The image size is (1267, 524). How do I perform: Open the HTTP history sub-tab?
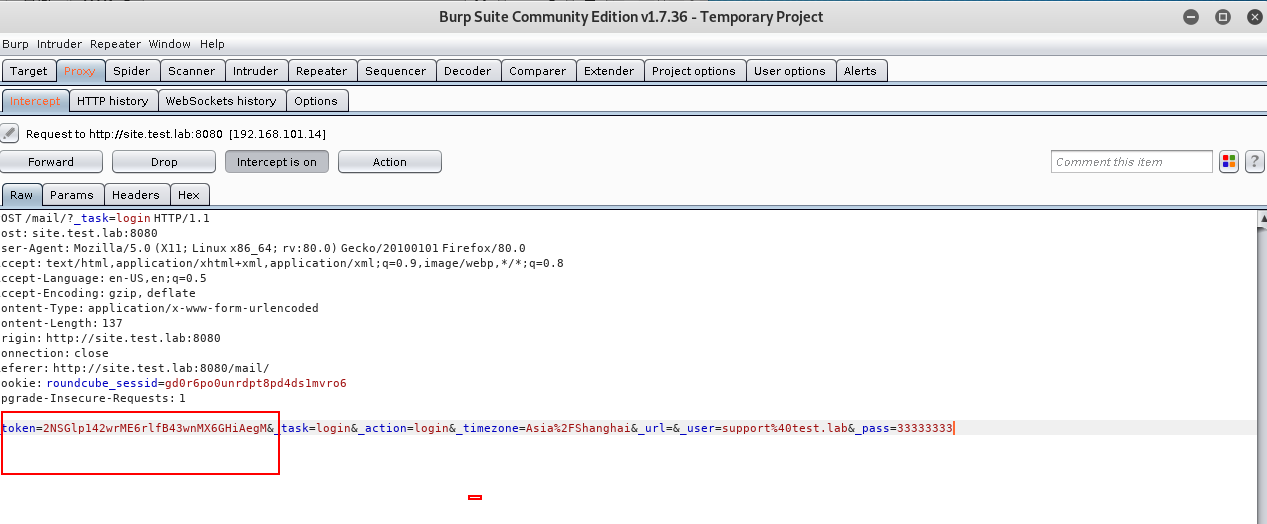pos(113,101)
